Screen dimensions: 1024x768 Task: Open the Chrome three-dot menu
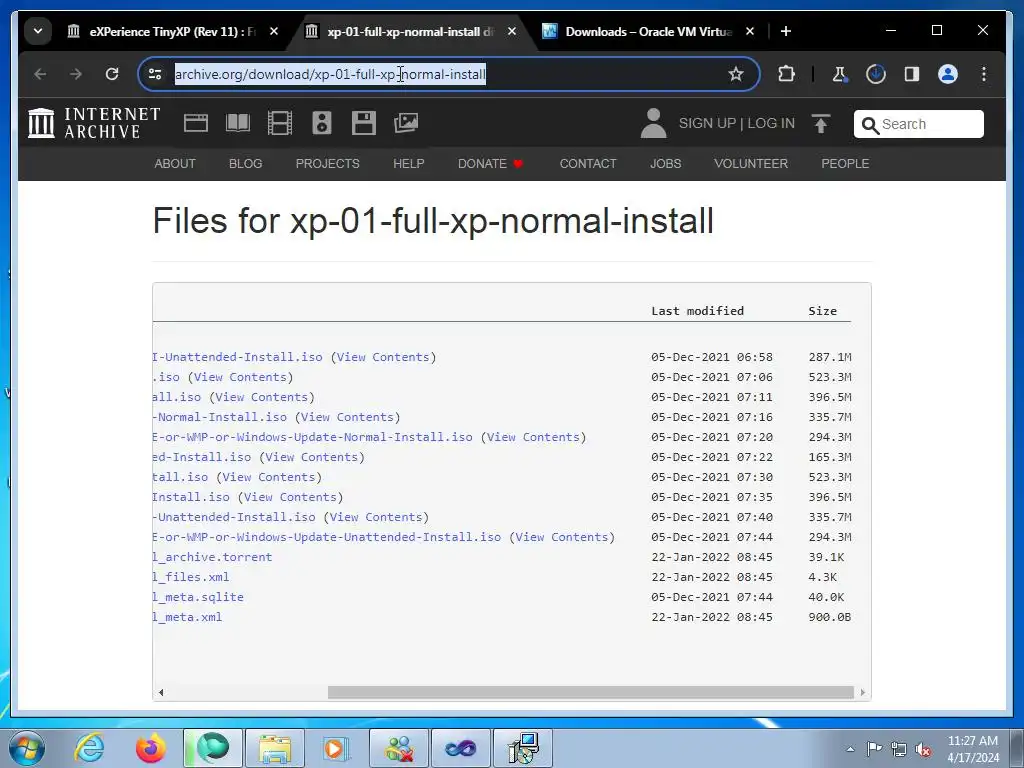click(984, 74)
